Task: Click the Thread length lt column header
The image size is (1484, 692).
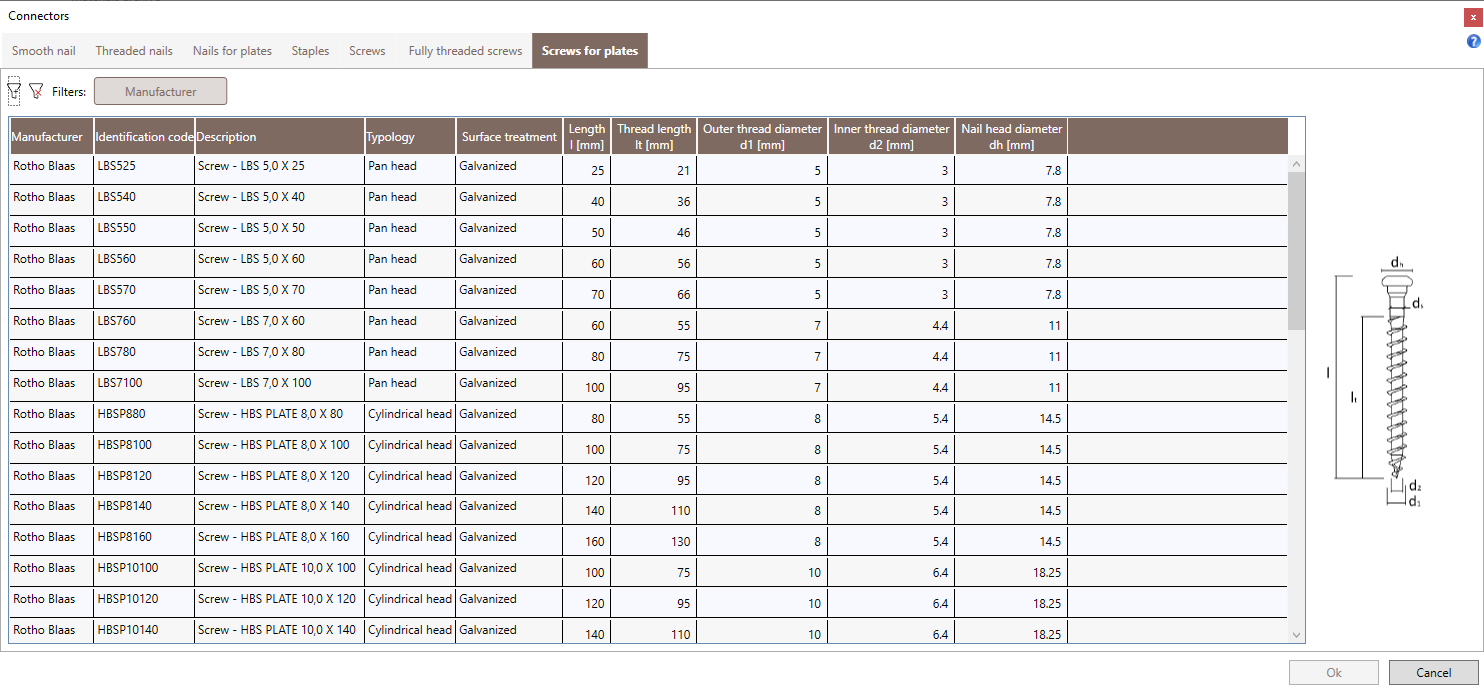Action: tap(654, 137)
